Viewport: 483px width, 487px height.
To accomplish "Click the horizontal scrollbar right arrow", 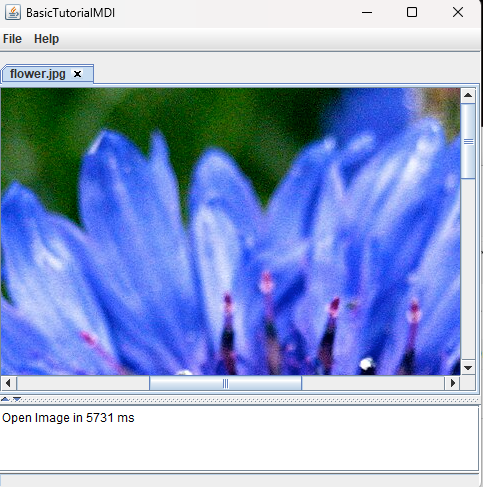I will [x=452, y=383].
